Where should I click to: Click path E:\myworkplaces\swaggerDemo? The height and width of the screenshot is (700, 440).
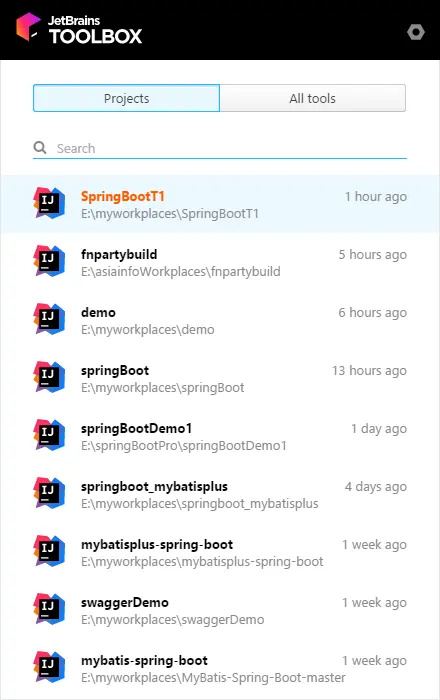click(x=173, y=620)
